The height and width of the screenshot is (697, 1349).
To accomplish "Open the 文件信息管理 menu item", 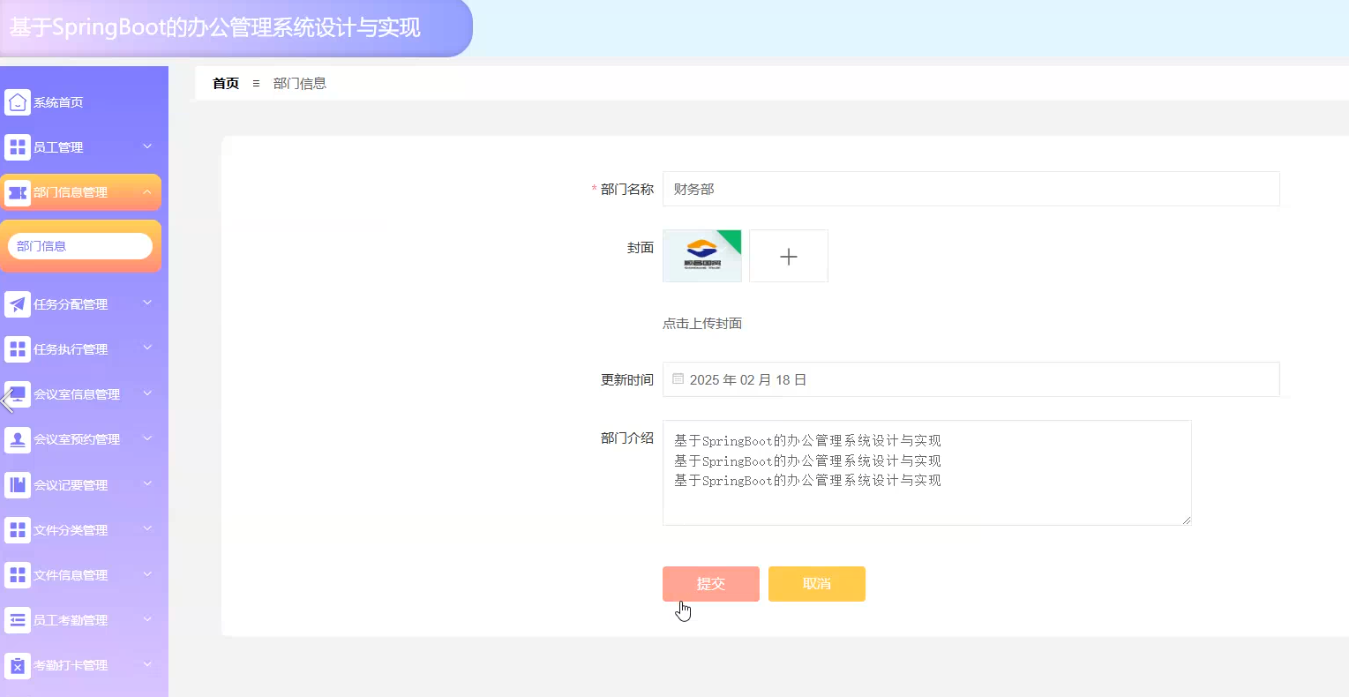I will pos(71,575).
